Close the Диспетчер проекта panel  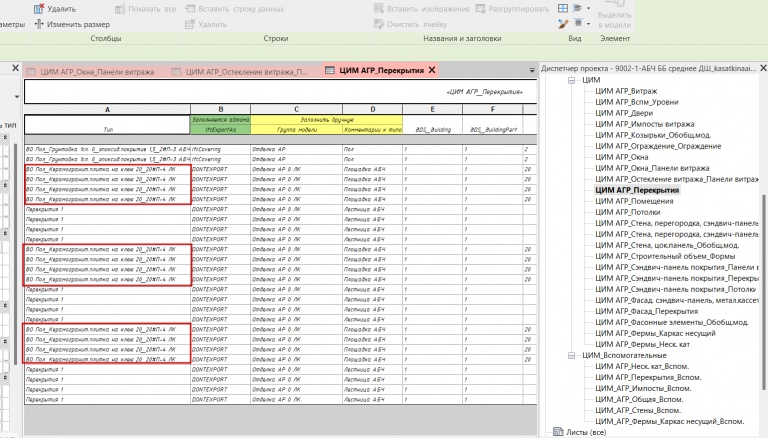tap(763, 68)
